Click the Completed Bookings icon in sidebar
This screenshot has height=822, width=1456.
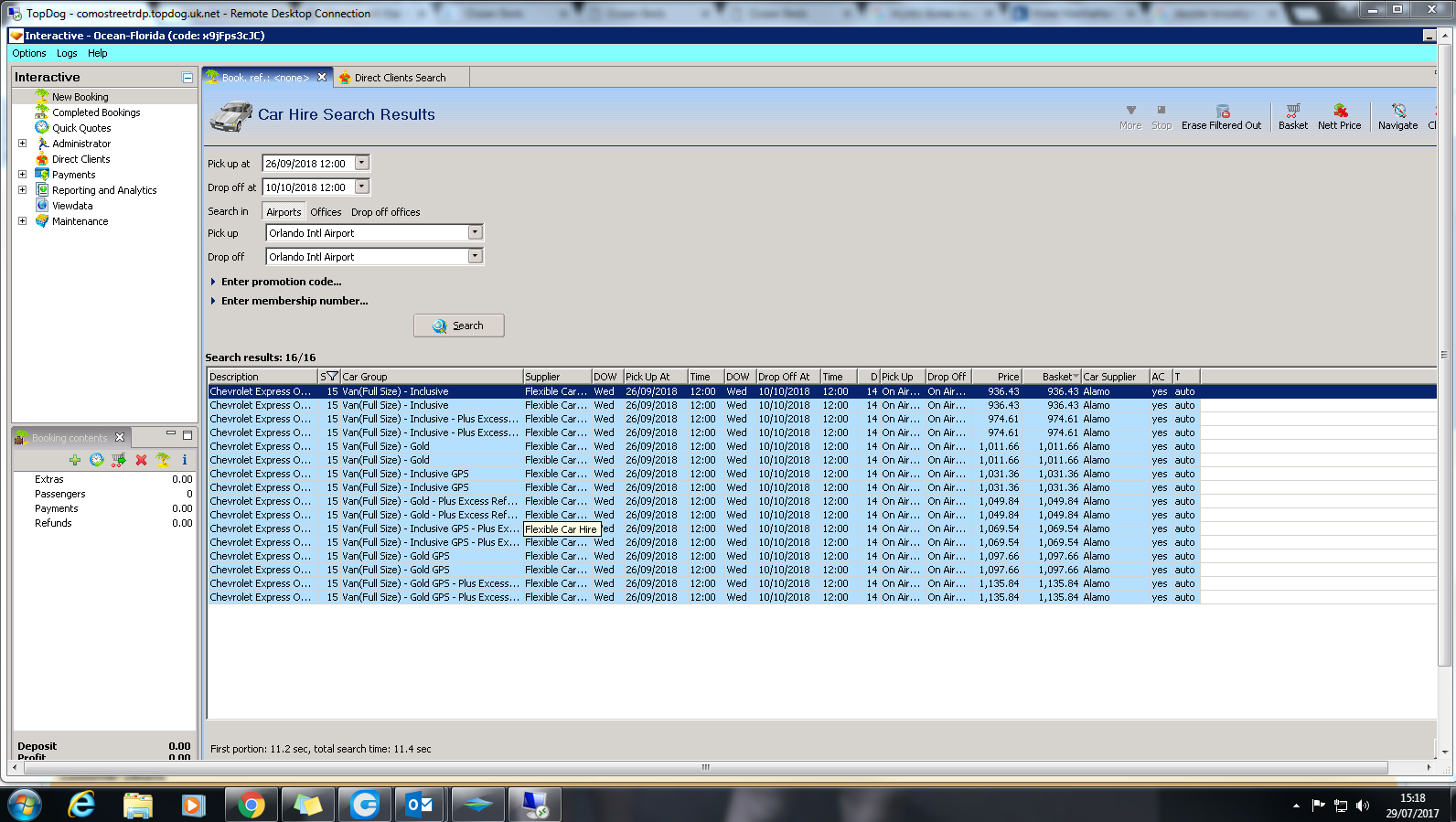coord(42,112)
